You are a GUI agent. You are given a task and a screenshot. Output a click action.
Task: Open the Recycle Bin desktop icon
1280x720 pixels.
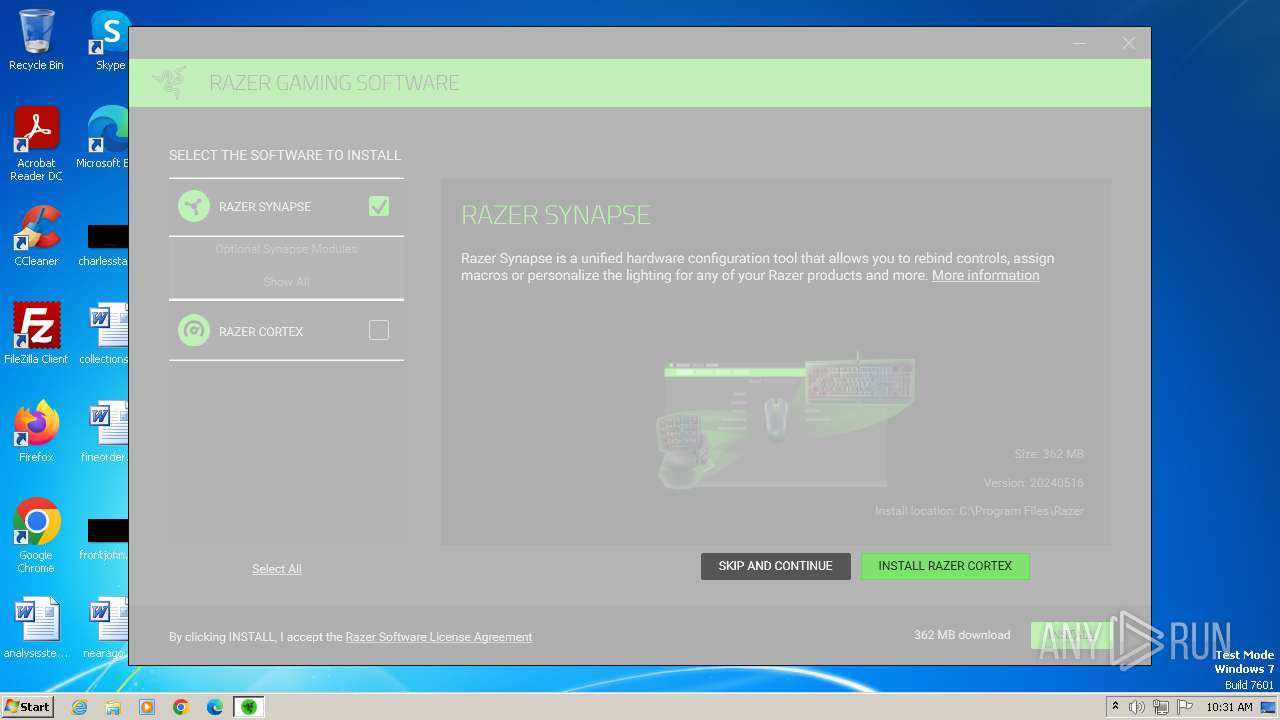tap(36, 40)
